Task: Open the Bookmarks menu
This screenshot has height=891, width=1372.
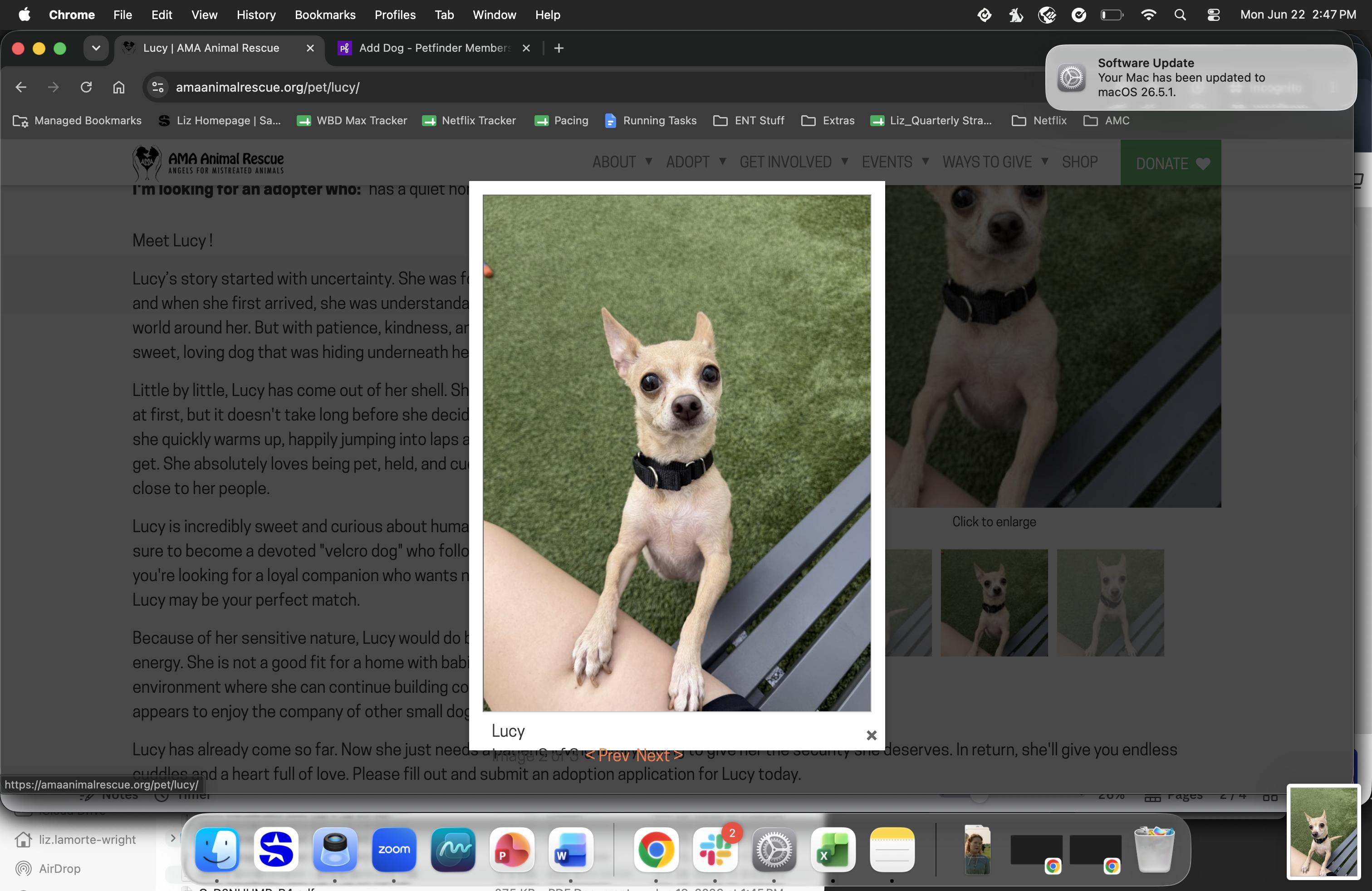Action: 325,15
